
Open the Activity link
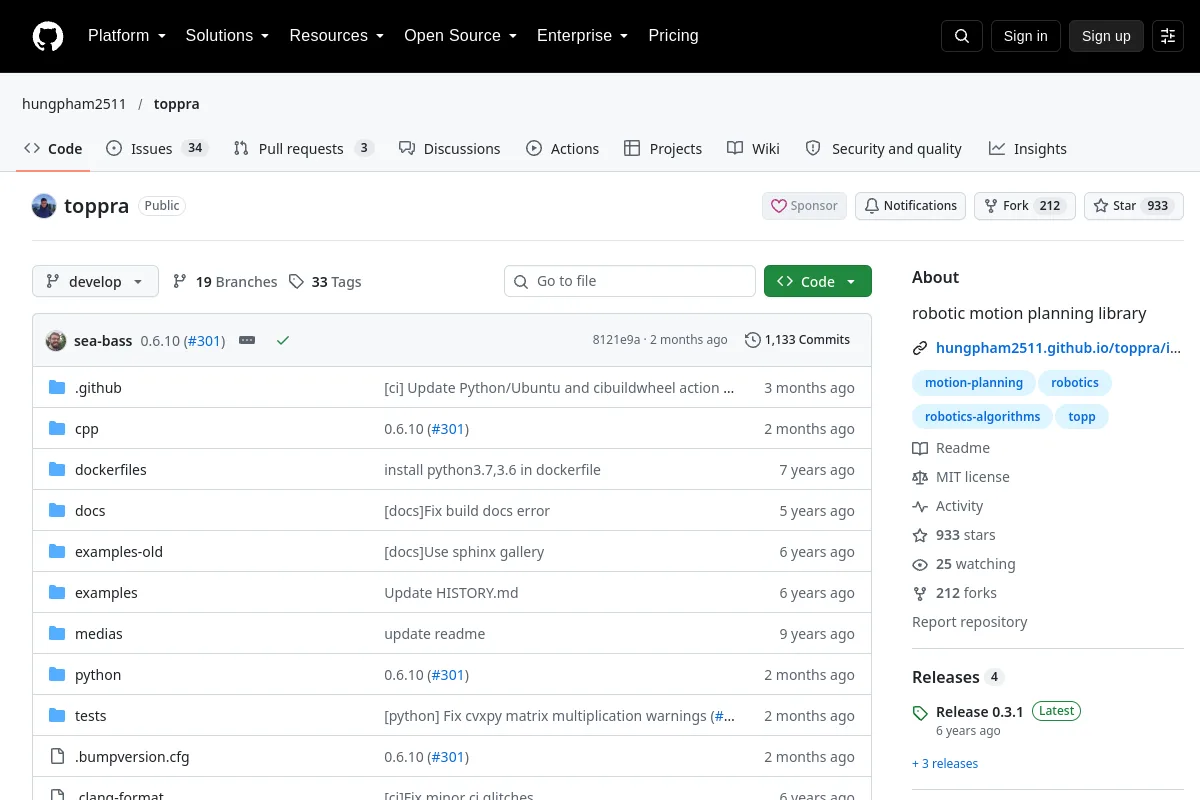pos(948,506)
